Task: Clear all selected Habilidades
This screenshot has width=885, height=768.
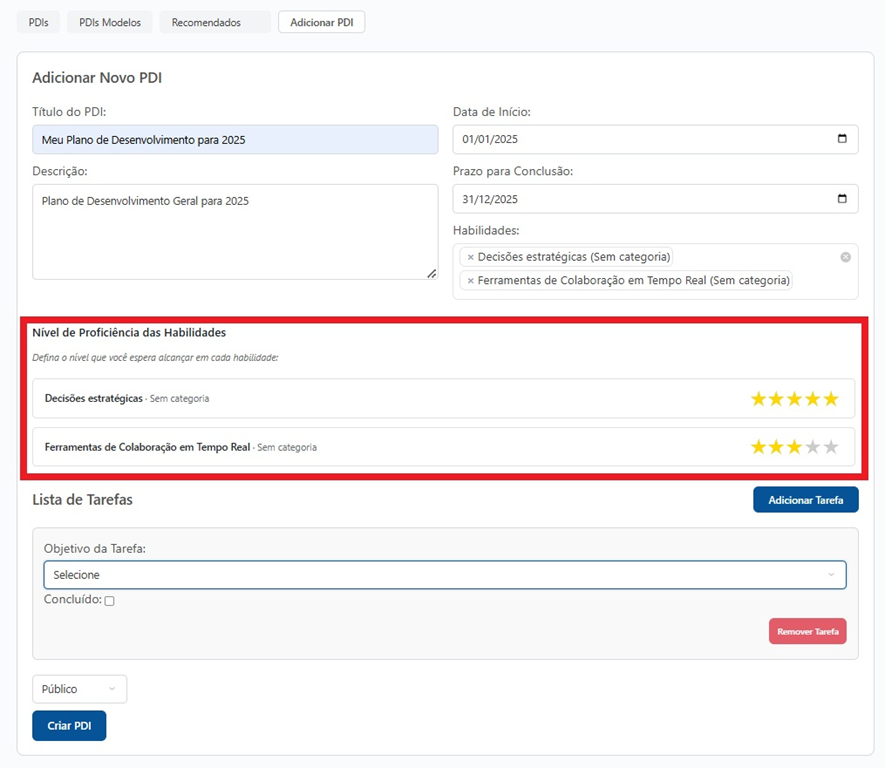Action: [845, 257]
